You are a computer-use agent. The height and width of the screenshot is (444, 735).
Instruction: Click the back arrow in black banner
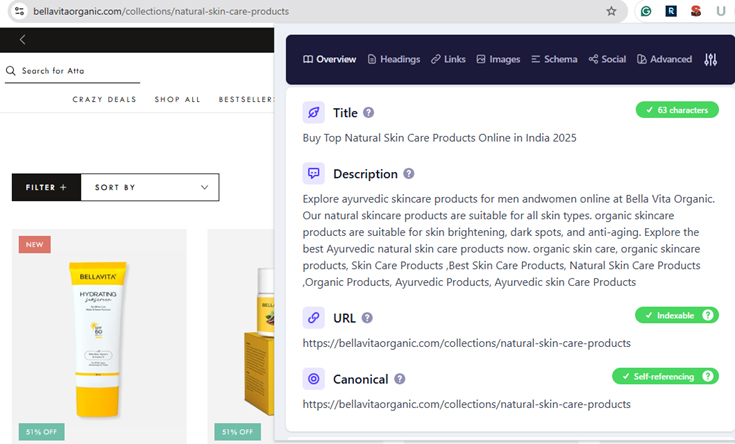coord(22,40)
